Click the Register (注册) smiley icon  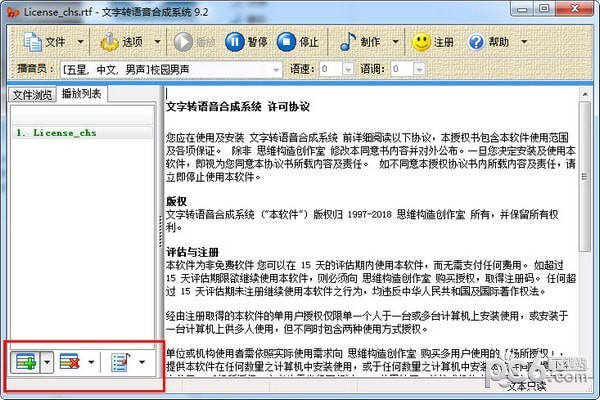[x=433, y=43]
